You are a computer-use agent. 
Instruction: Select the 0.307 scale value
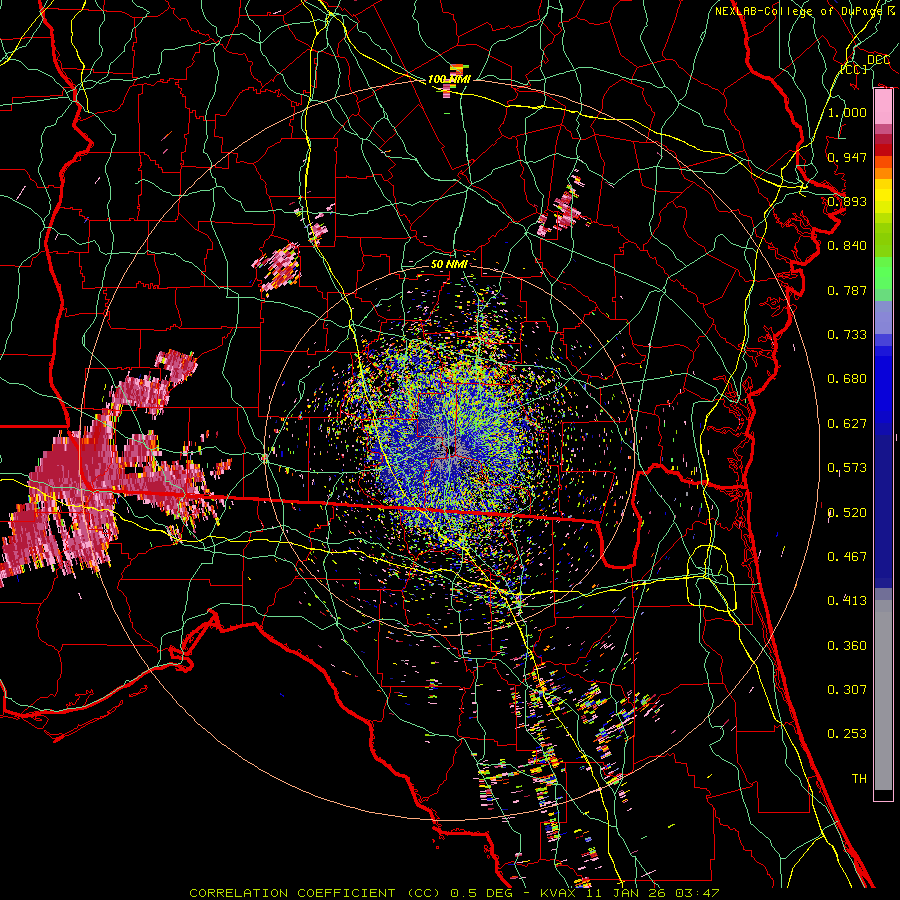point(847,690)
